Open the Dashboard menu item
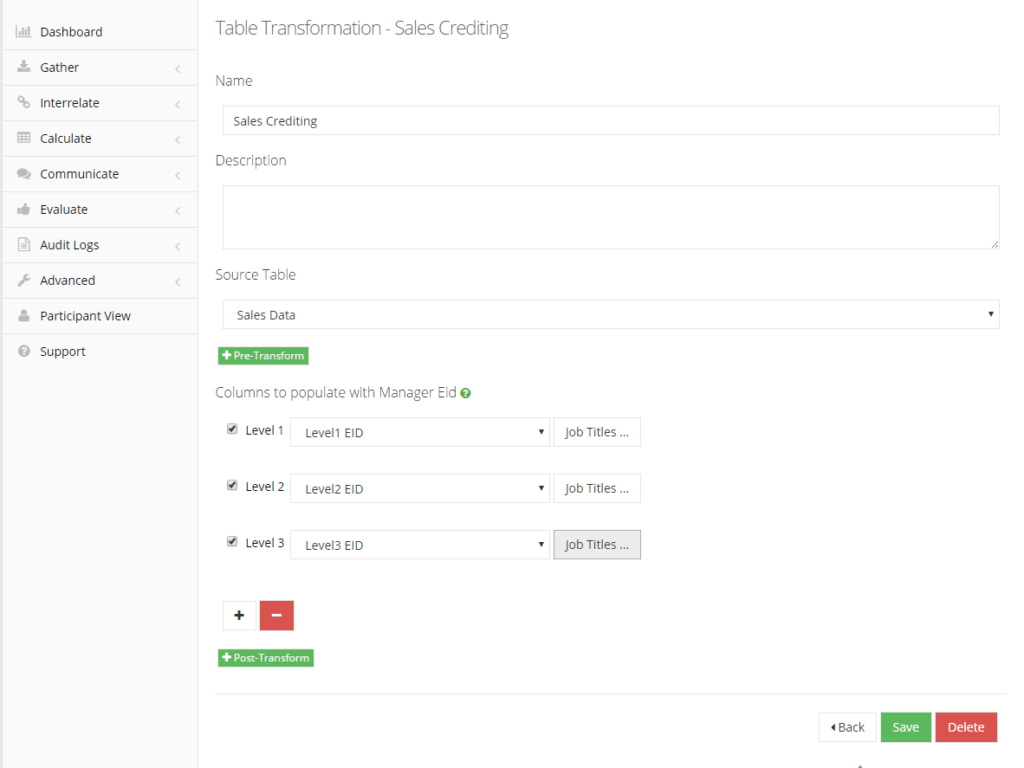Image resolution: width=1024 pixels, height=768 pixels. (x=100, y=31)
